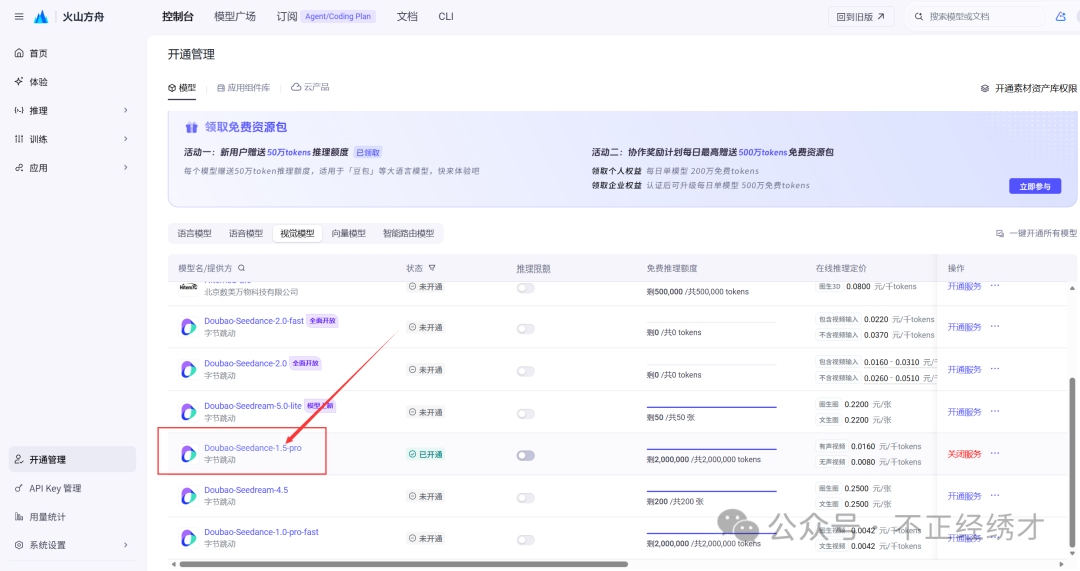The height and width of the screenshot is (571, 1080).
Task: Open the 订阅 Agent/Coding Plan menu
Action: click(326, 17)
